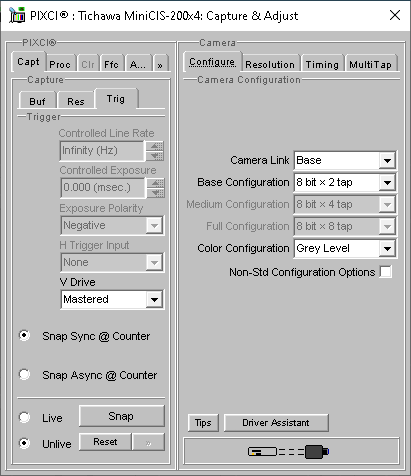Click the » button beside Reset
The width and height of the screenshot is (411, 476).
[x=148, y=442]
